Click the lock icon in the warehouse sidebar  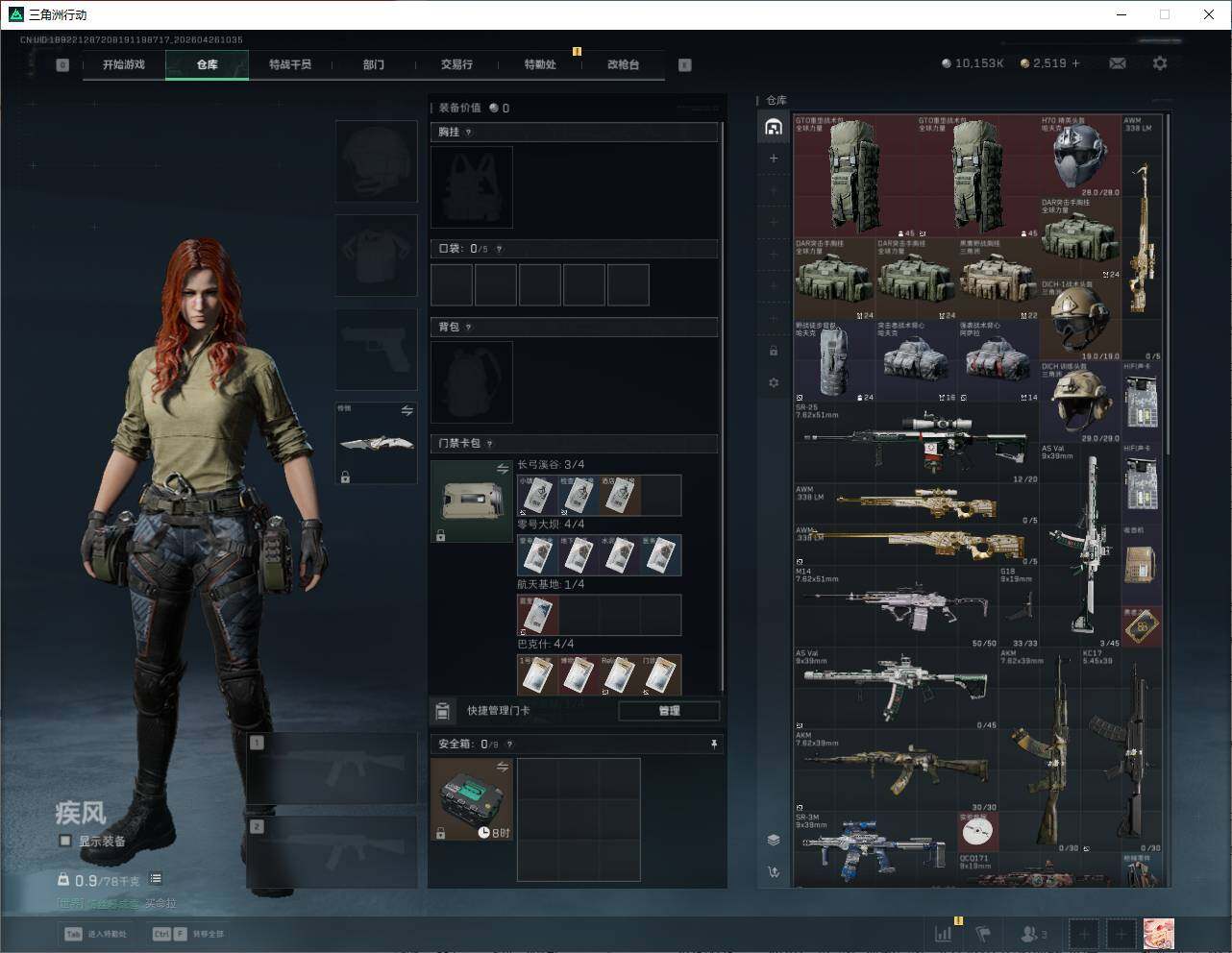pyautogui.click(x=774, y=351)
